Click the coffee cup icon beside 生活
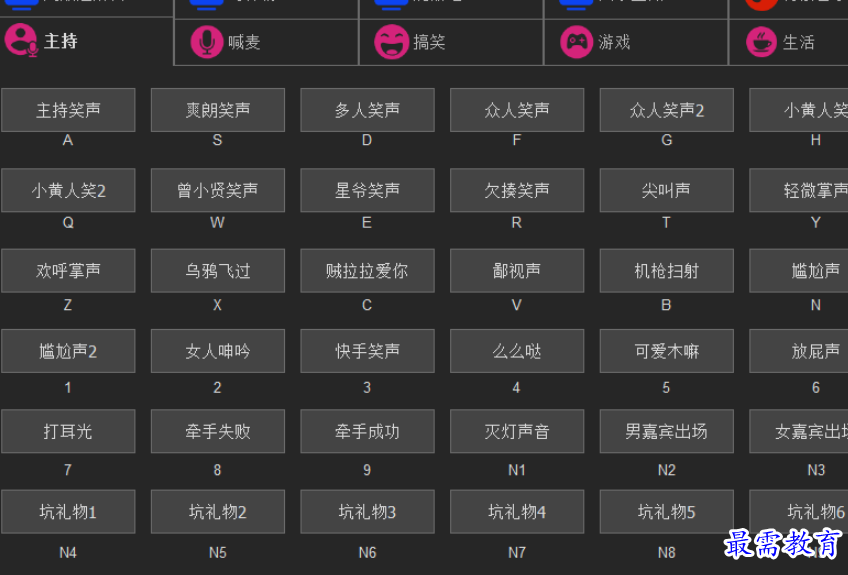Image resolution: width=848 pixels, height=575 pixels. point(761,42)
